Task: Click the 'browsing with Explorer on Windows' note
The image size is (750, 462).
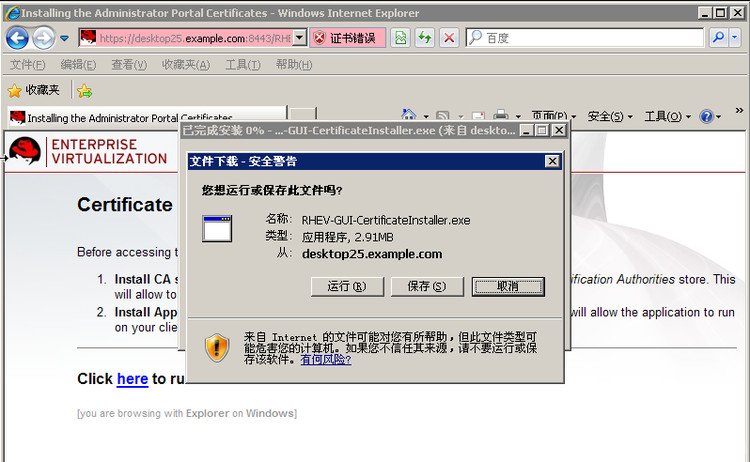Action: [x=187, y=413]
